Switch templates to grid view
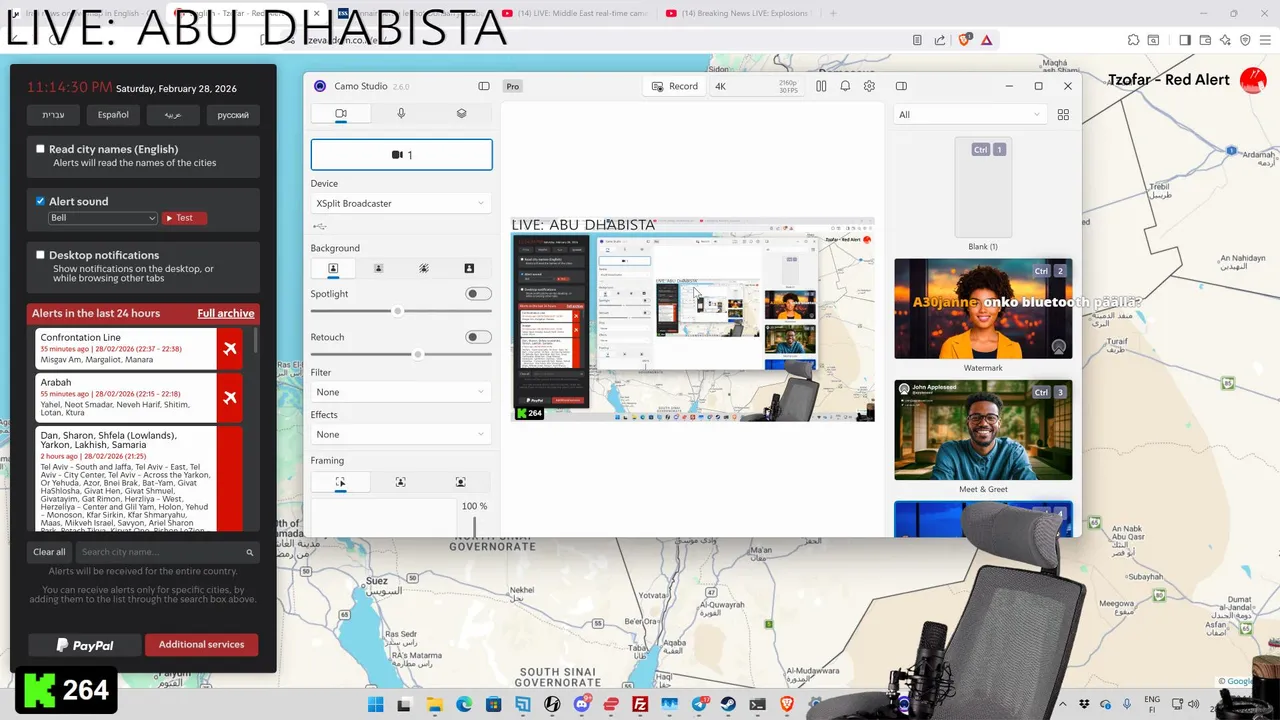This screenshot has width=1280, height=720. pos(1063,114)
